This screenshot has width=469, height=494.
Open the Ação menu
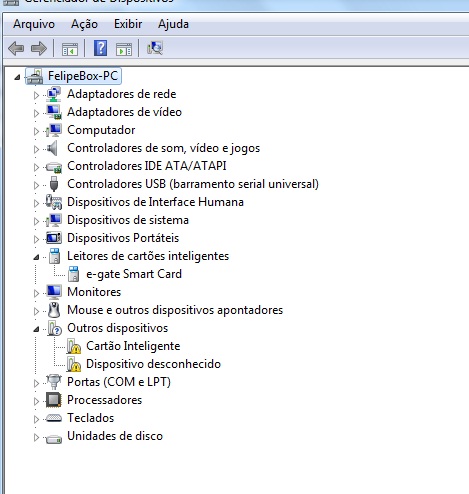coord(84,24)
